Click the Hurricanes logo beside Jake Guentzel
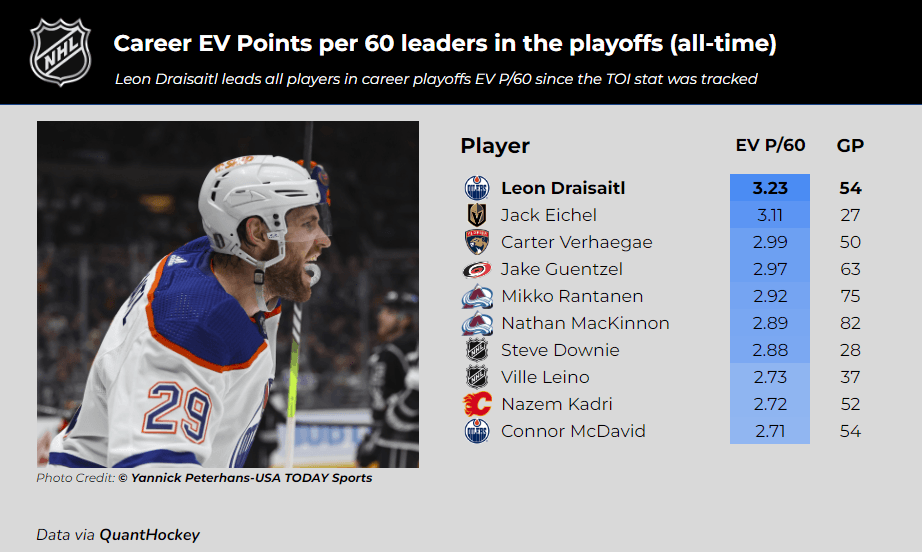The height and width of the screenshot is (552, 922). pyautogui.click(x=476, y=269)
